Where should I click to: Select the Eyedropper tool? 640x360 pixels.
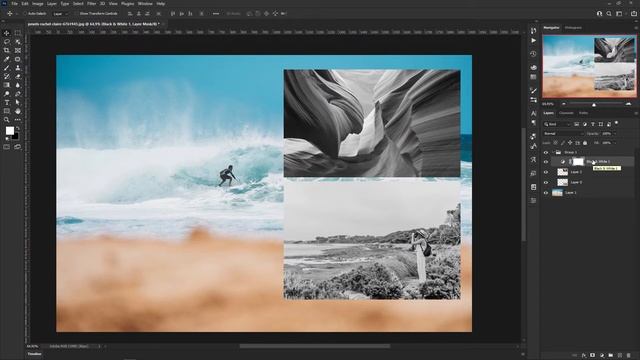click(7, 59)
